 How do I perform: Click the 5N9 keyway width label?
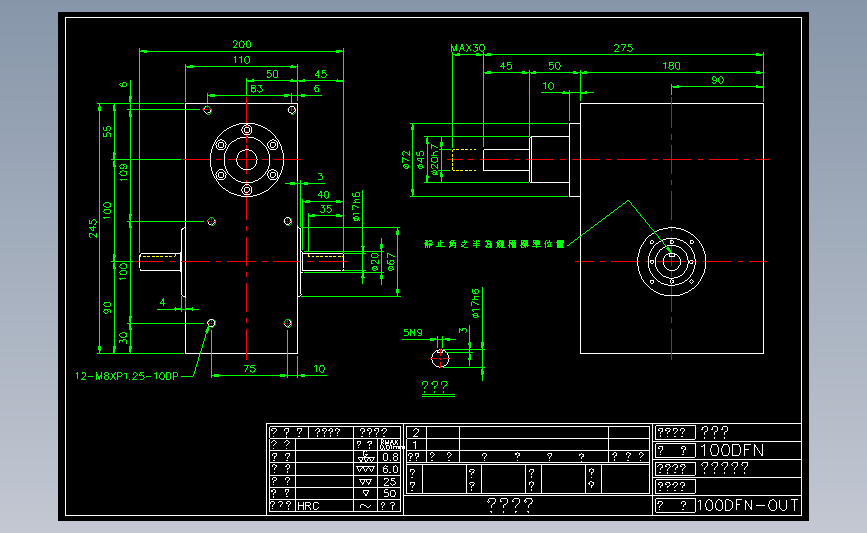(x=412, y=332)
